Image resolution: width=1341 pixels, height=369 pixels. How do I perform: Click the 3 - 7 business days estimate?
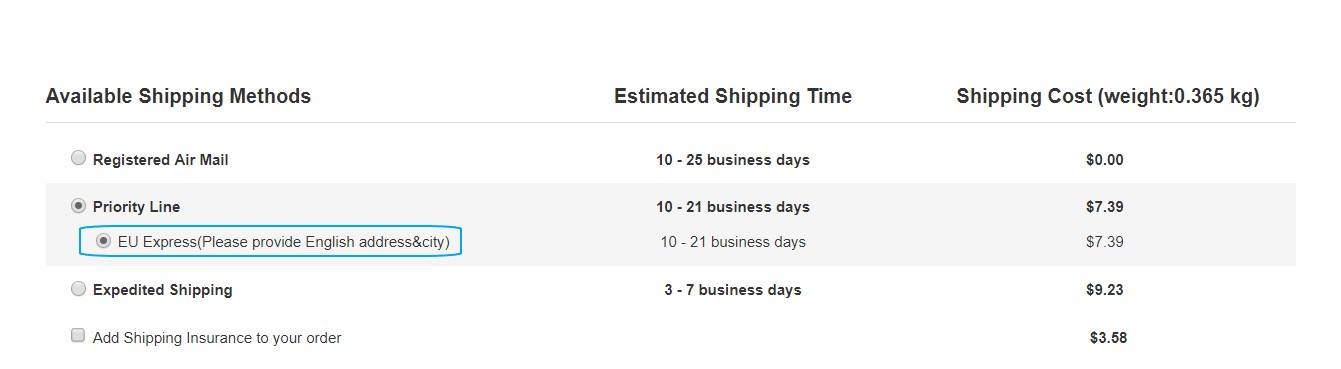click(x=733, y=290)
